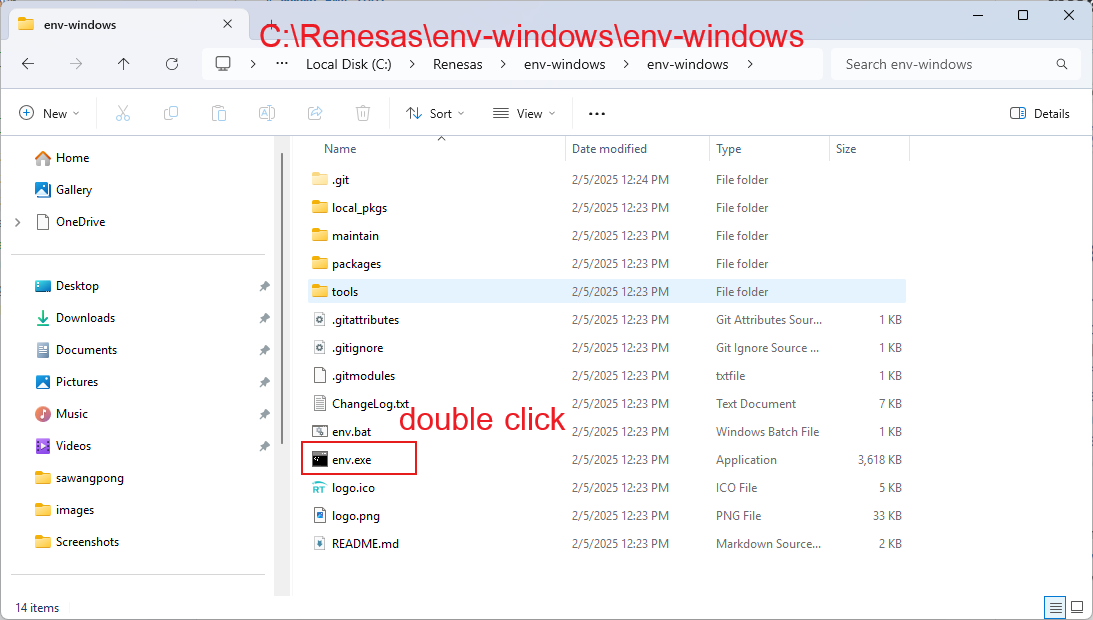This screenshot has height=620, width=1093.
Task: Toggle the Details pane button
Action: coord(1040,114)
